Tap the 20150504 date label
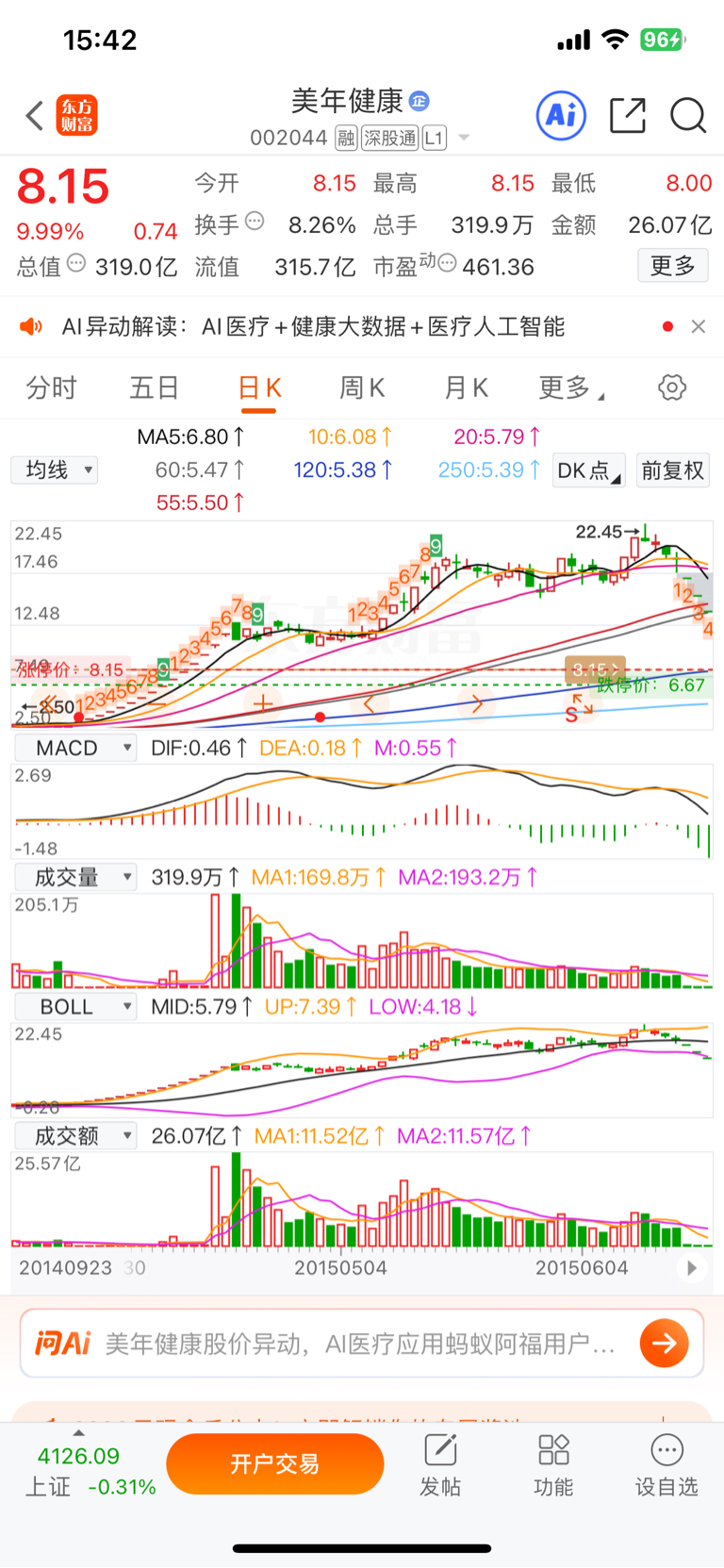The width and height of the screenshot is (724, 1568). [x=340, y=1268]
